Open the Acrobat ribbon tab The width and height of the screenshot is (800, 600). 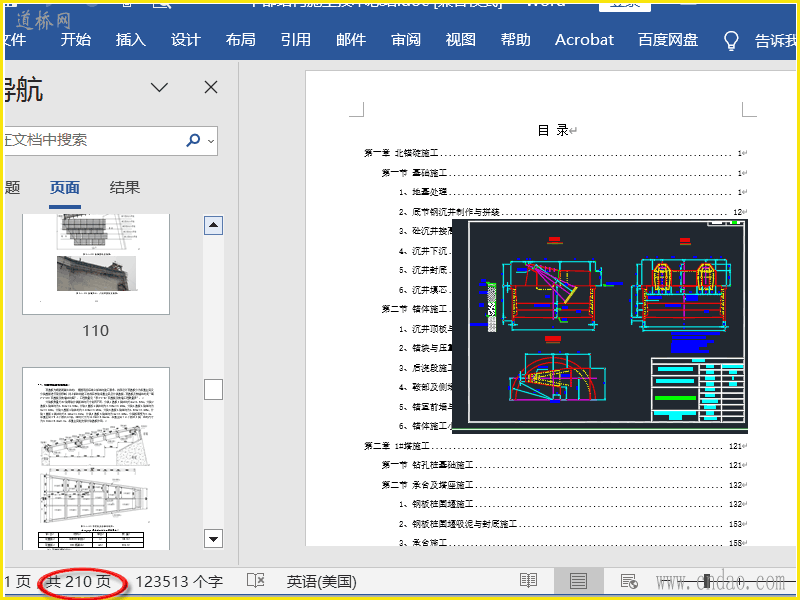tap(584, 40)
